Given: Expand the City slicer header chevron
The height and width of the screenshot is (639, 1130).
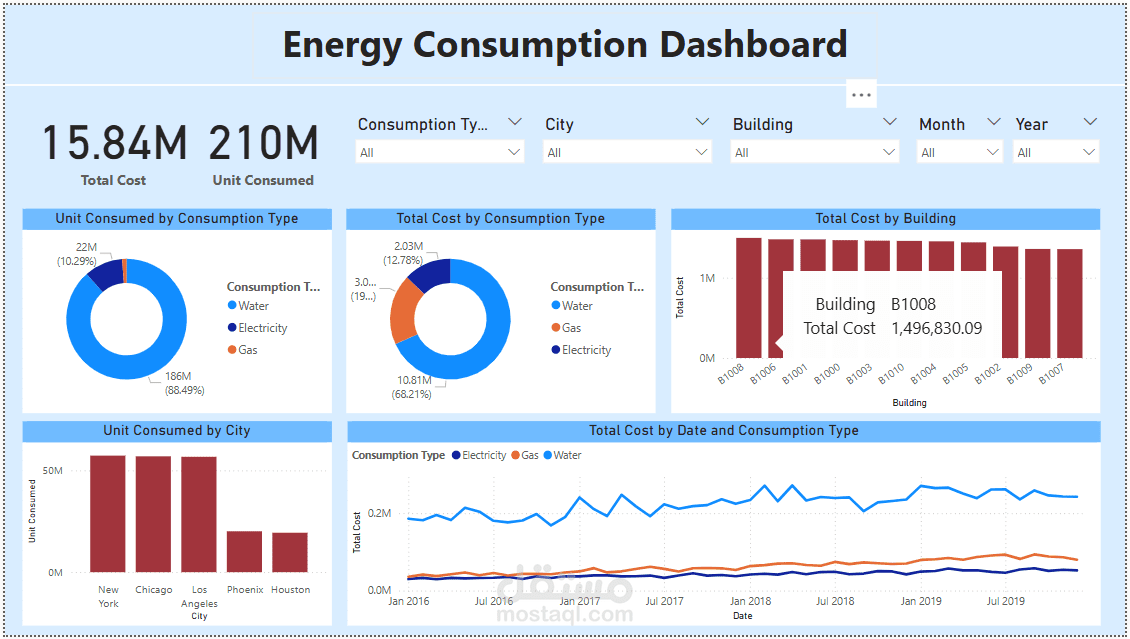Looking at the screenshot, I should click(x=702, y=122).
